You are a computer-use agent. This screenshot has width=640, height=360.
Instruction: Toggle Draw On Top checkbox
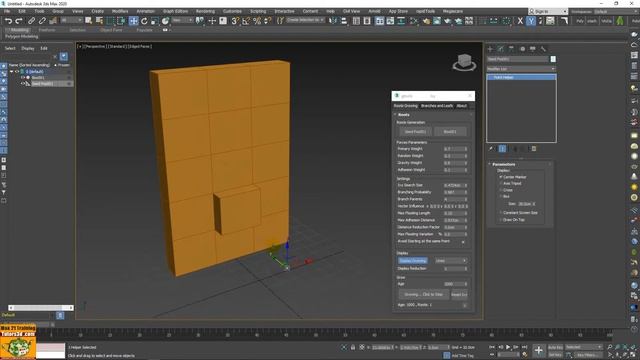[x=501, y=220]
